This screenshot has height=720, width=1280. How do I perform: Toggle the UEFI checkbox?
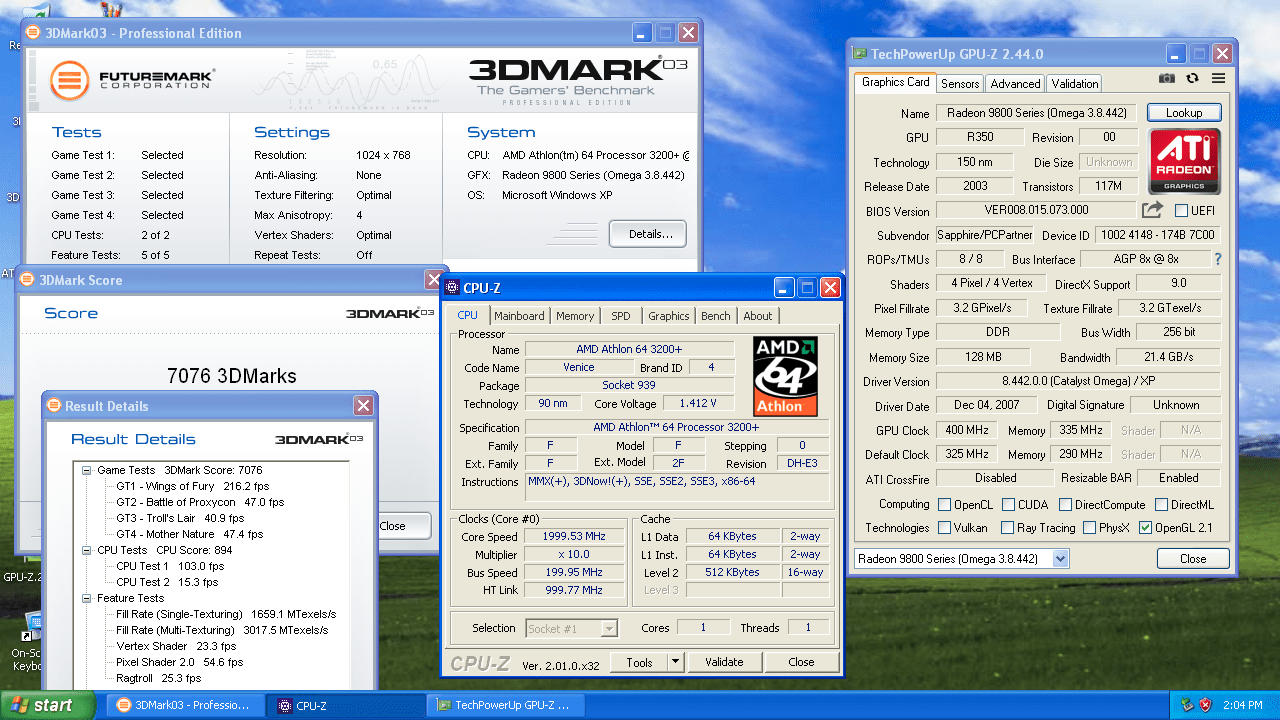tap(1182, 211)
